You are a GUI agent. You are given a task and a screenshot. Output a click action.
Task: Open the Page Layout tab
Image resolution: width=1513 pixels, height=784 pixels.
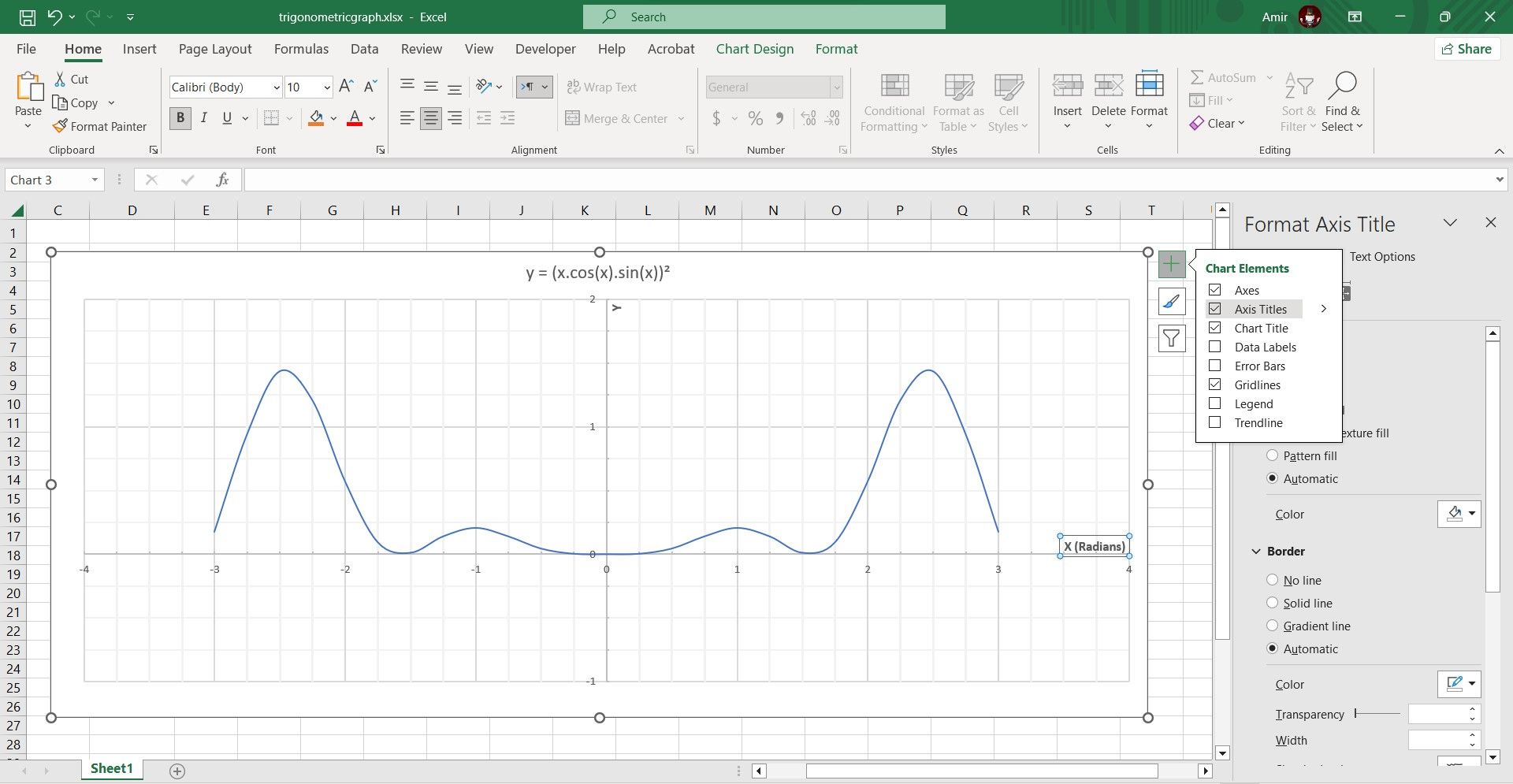click(215, 49)
